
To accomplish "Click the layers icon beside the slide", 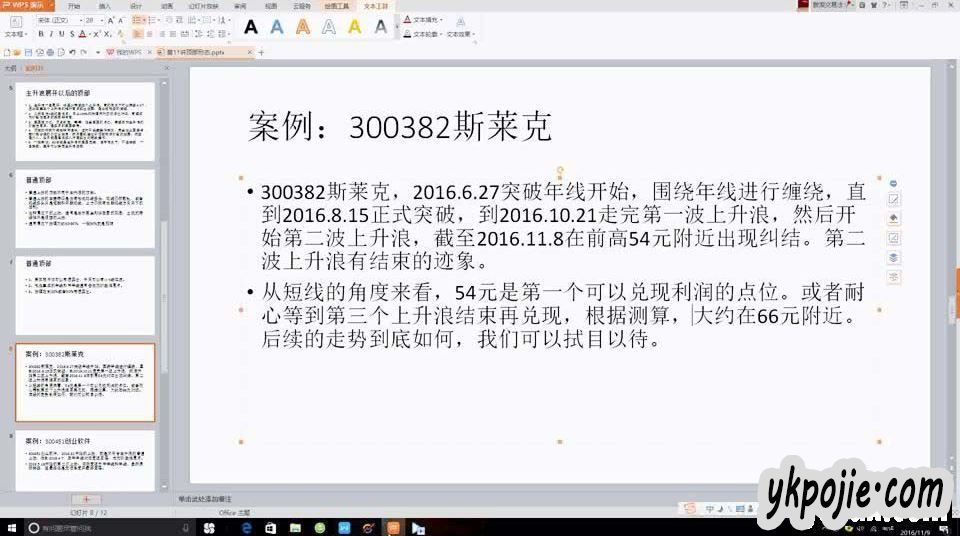I will click(x=894, y=257).
